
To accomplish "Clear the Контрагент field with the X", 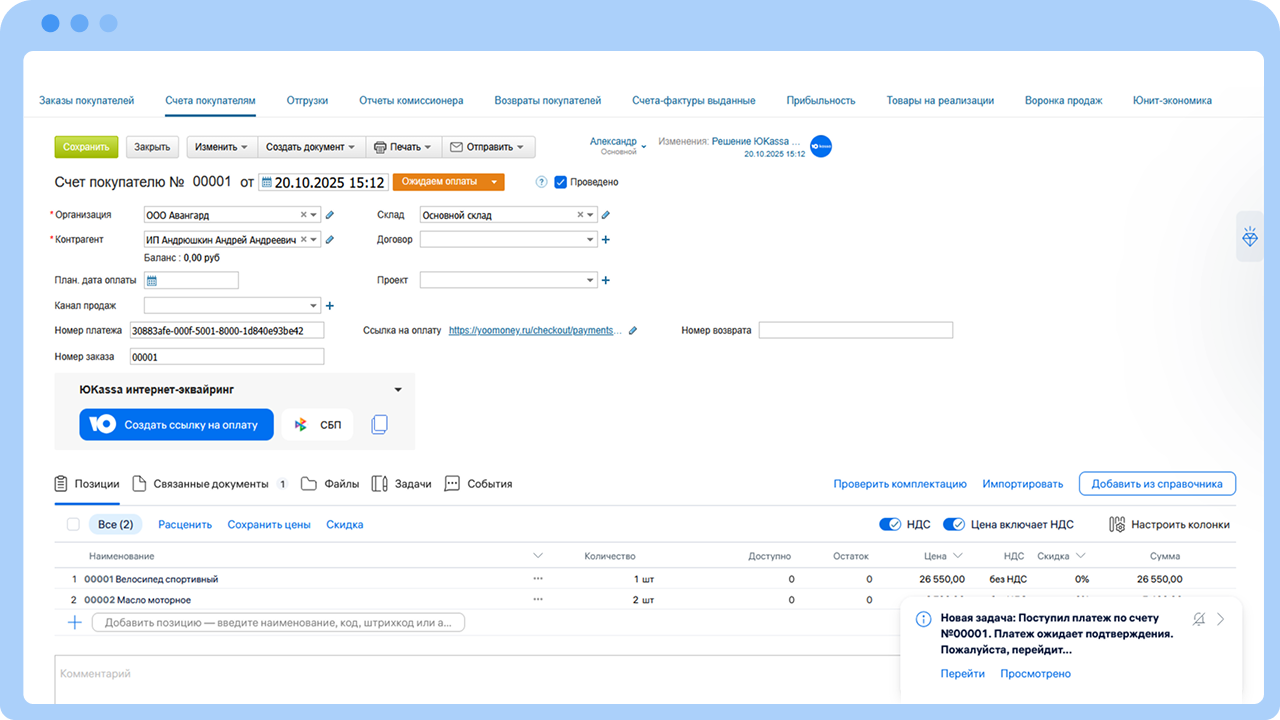I will (x=304, y=240).
